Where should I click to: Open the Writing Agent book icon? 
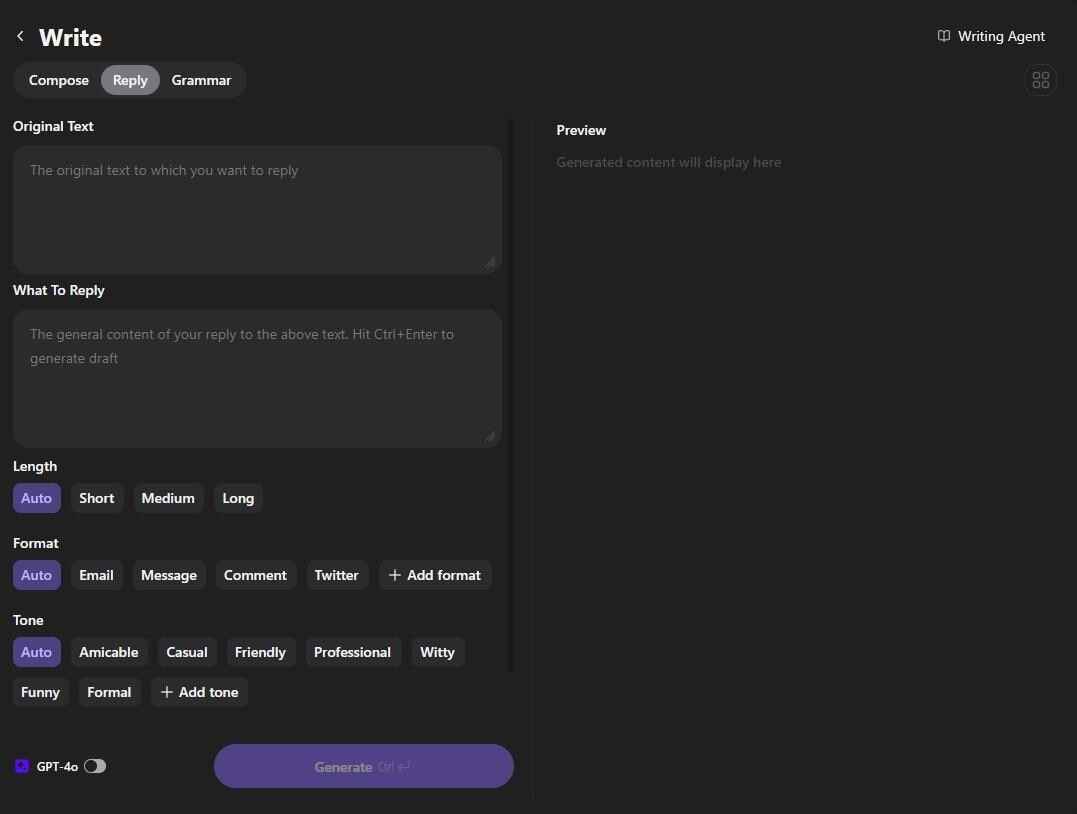(x=944, y=36)
